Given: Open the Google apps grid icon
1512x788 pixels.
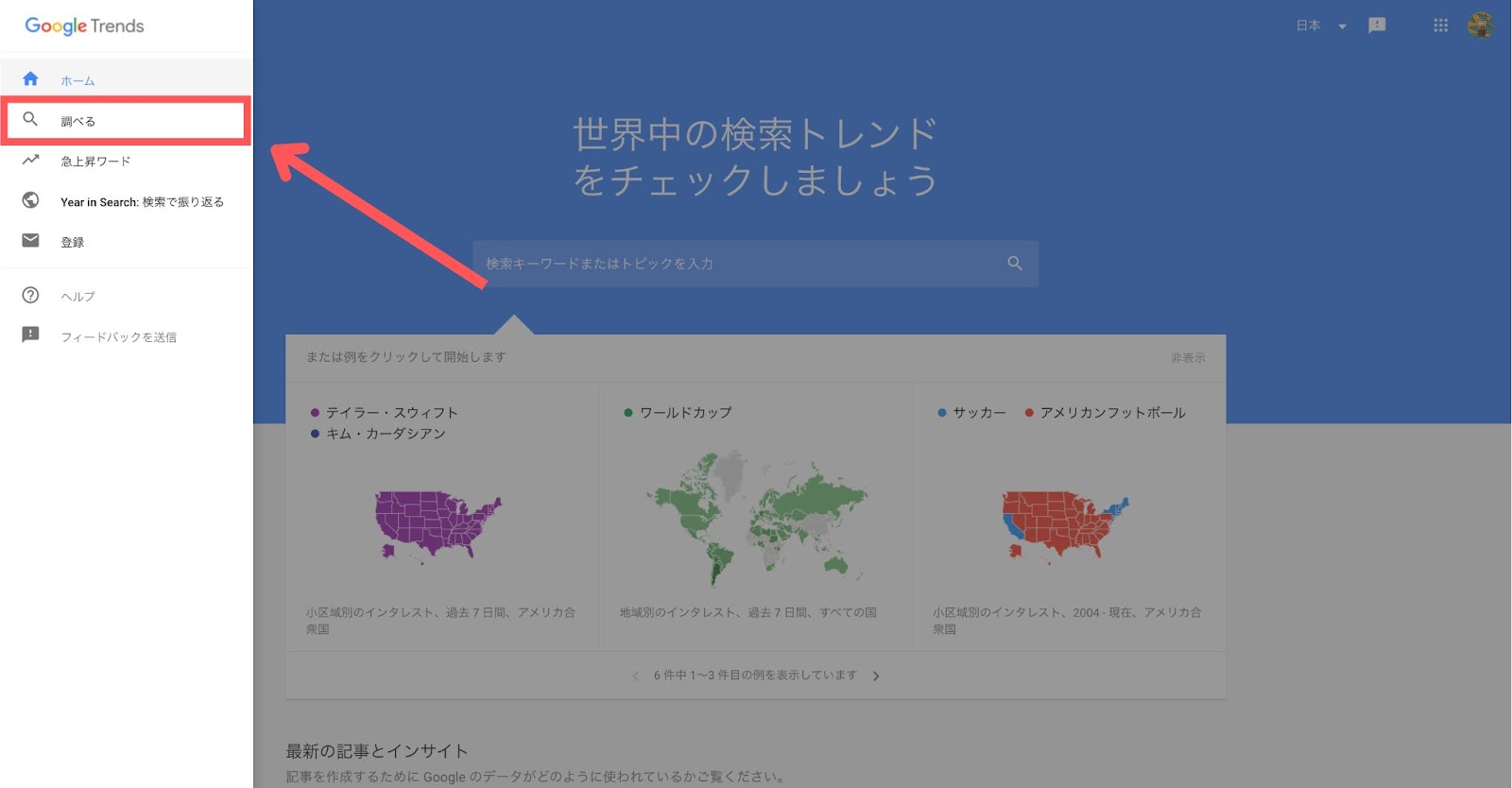Looking at the screenshot, I should pyautogui.click(x=1440, y=26).
